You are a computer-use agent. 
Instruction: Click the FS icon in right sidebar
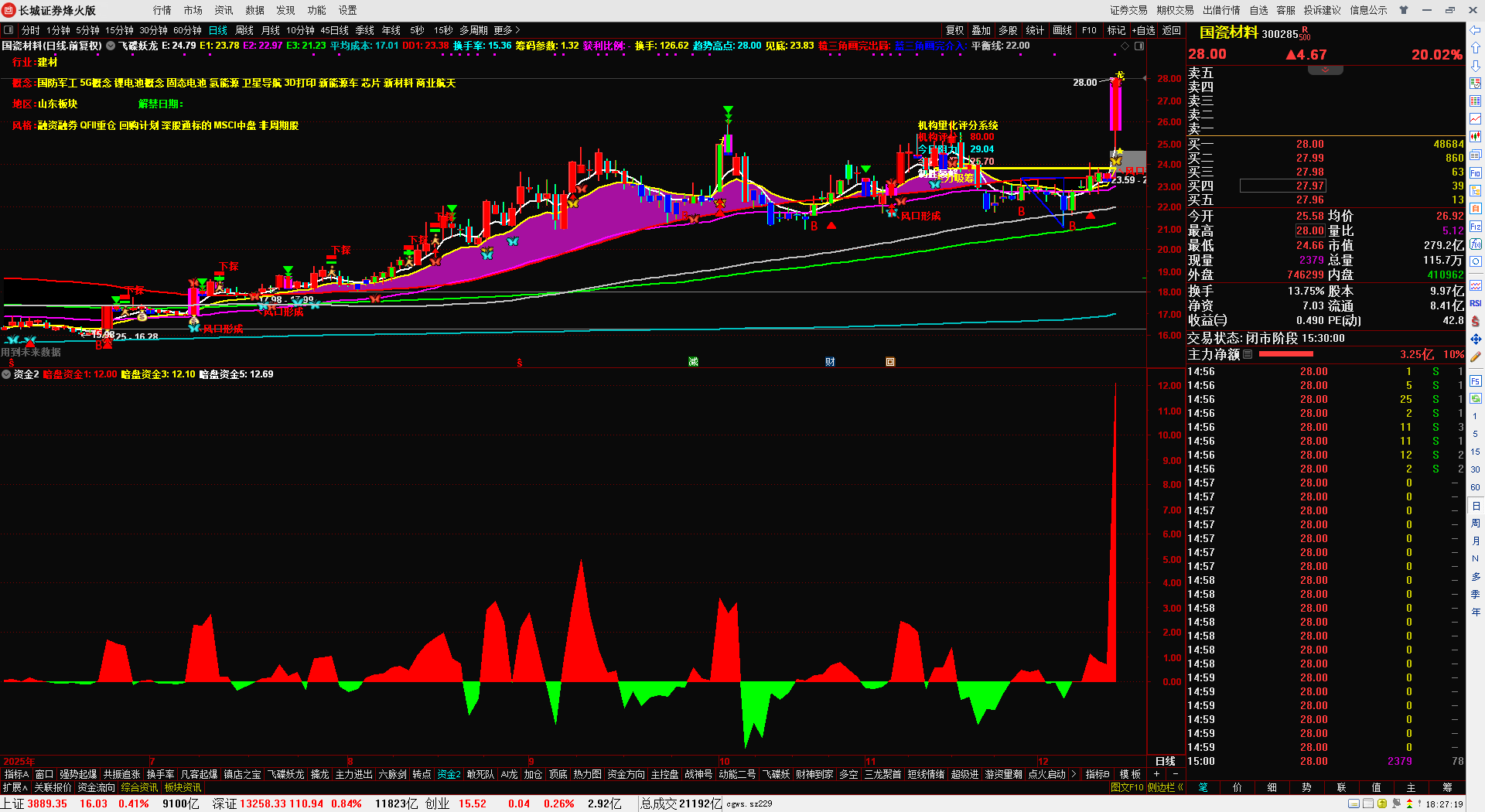[x=1476, y=380]
